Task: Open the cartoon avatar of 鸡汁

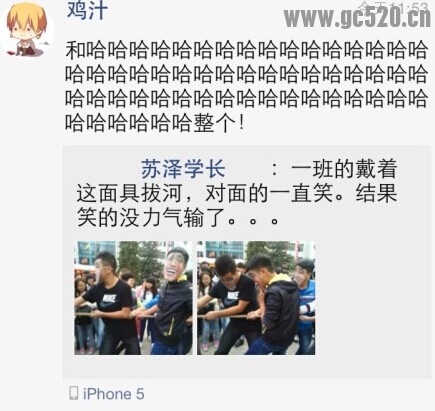Action: (28, 29)
